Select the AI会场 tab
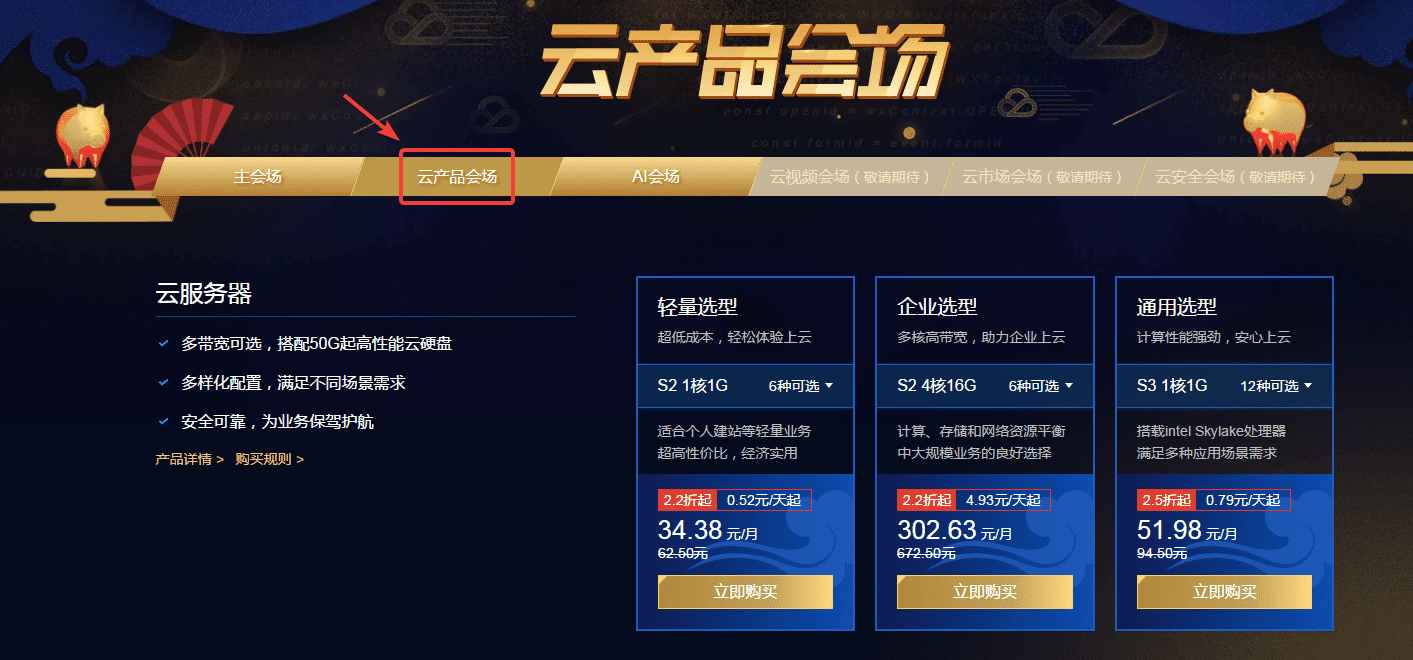This screenshot has width=1413, height=660. click(x=655, y=177)
